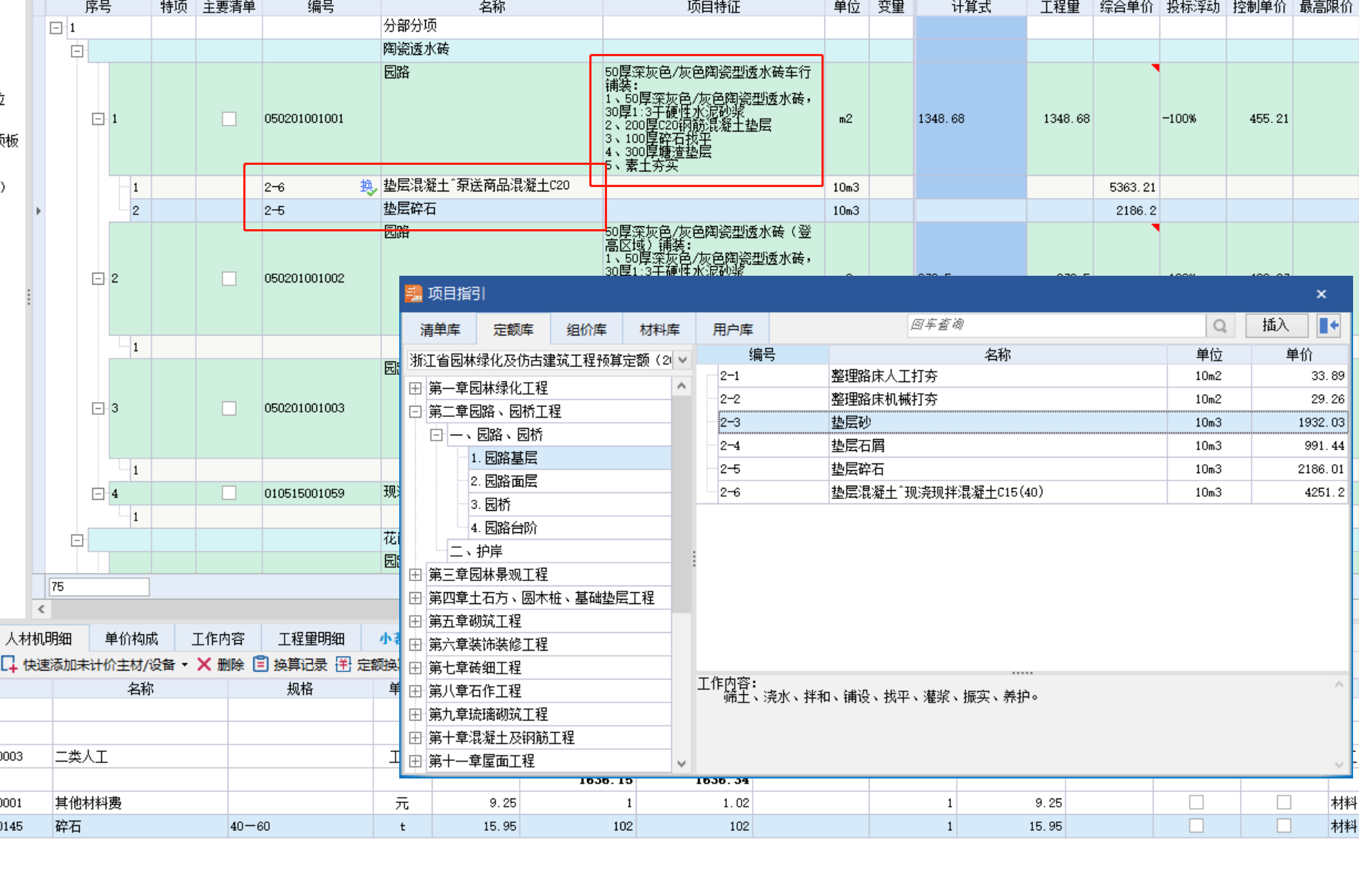Click the 综合单价 column header

1126,7
